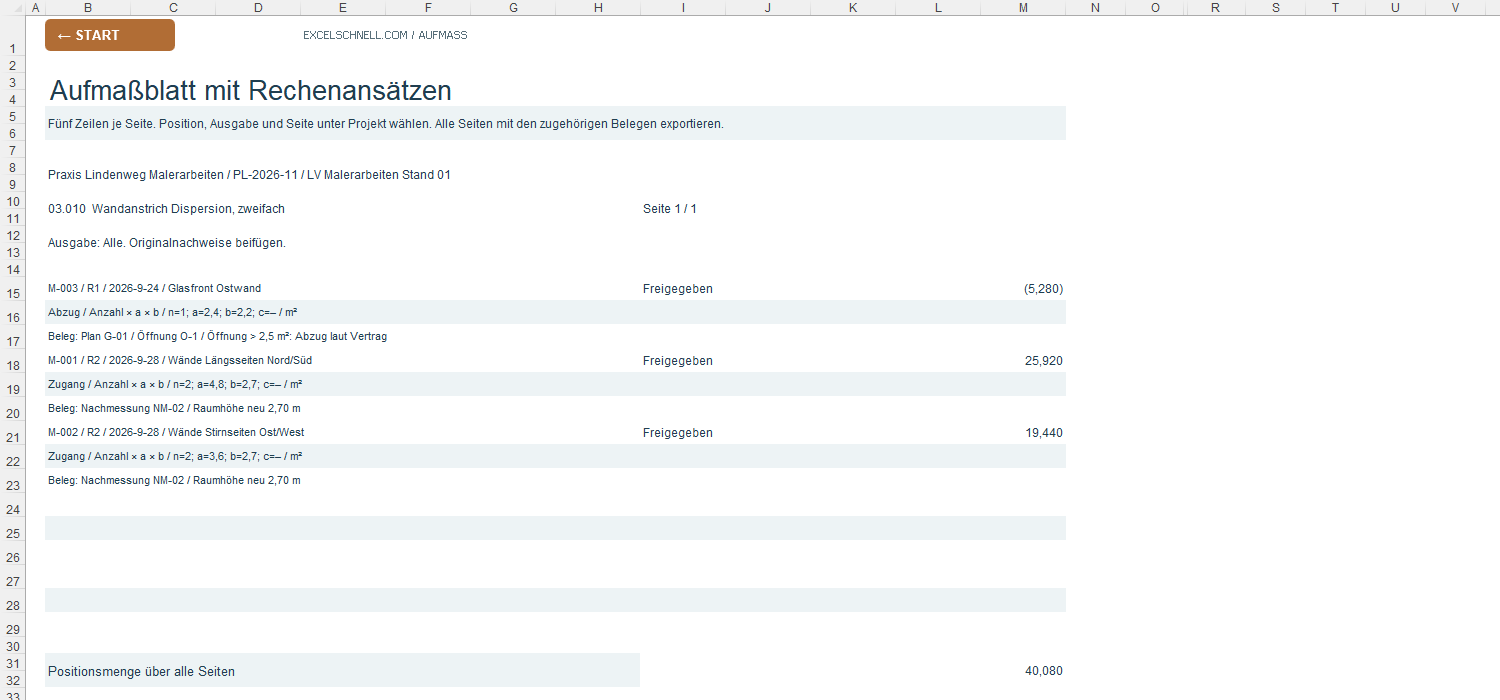Image resolution: width=1500 pixels, height=700 pixels.
Task: Select the "Beleg: Plan G-01" receipt line
Action: [218, 337]
